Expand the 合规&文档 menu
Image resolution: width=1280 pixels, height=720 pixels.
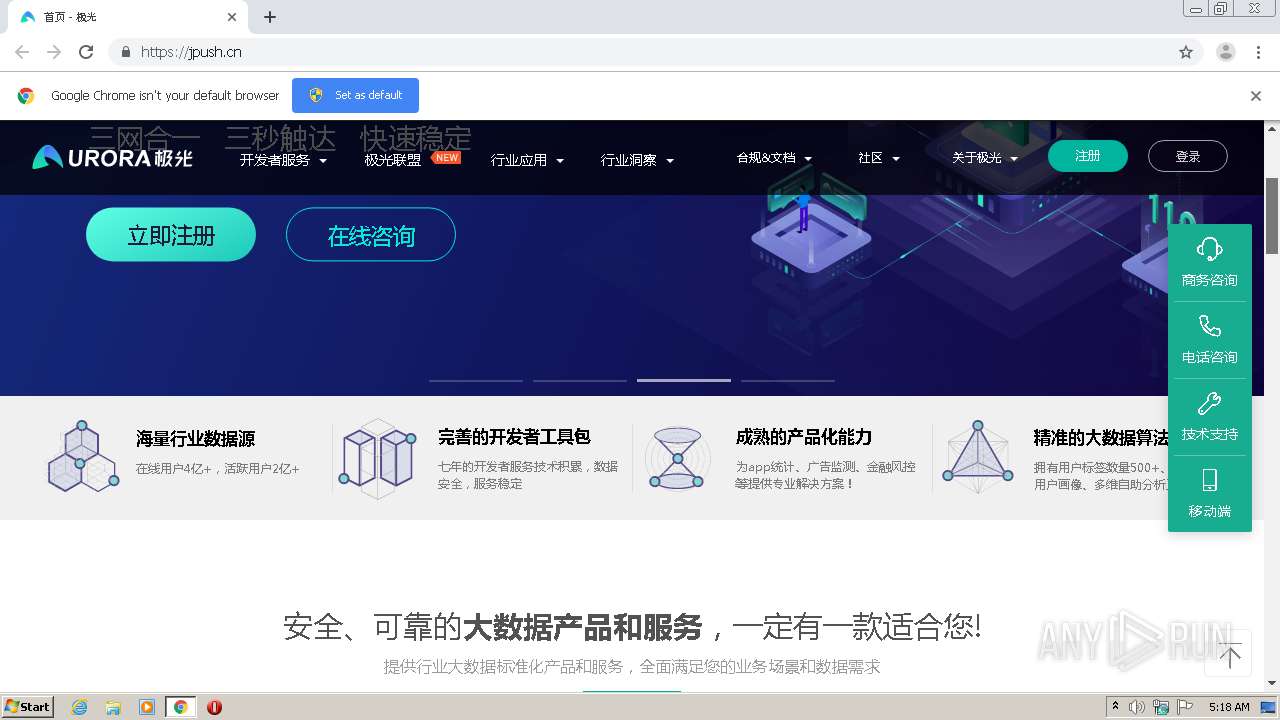pyautogui.click(x=774, y=158)
